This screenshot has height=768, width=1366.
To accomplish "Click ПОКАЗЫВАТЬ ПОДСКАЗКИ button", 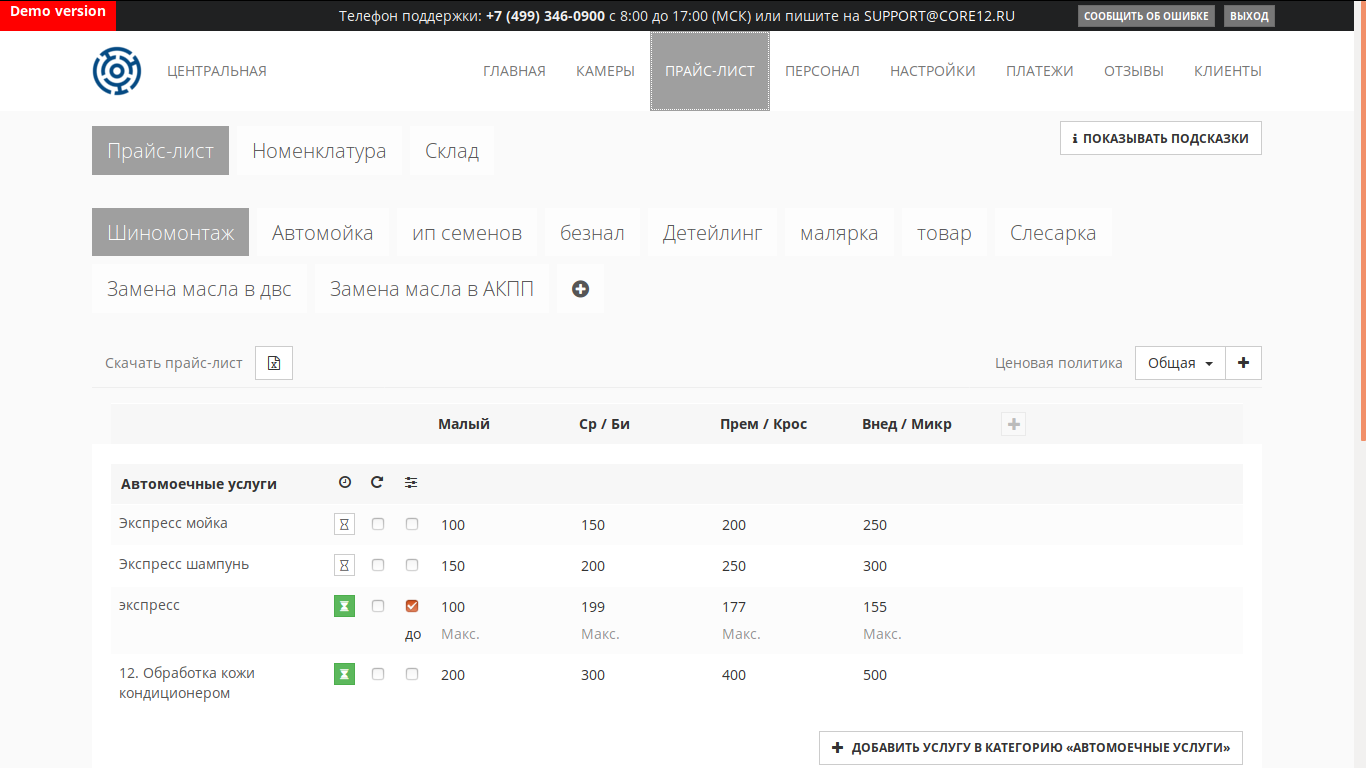I will point(1161,139).
